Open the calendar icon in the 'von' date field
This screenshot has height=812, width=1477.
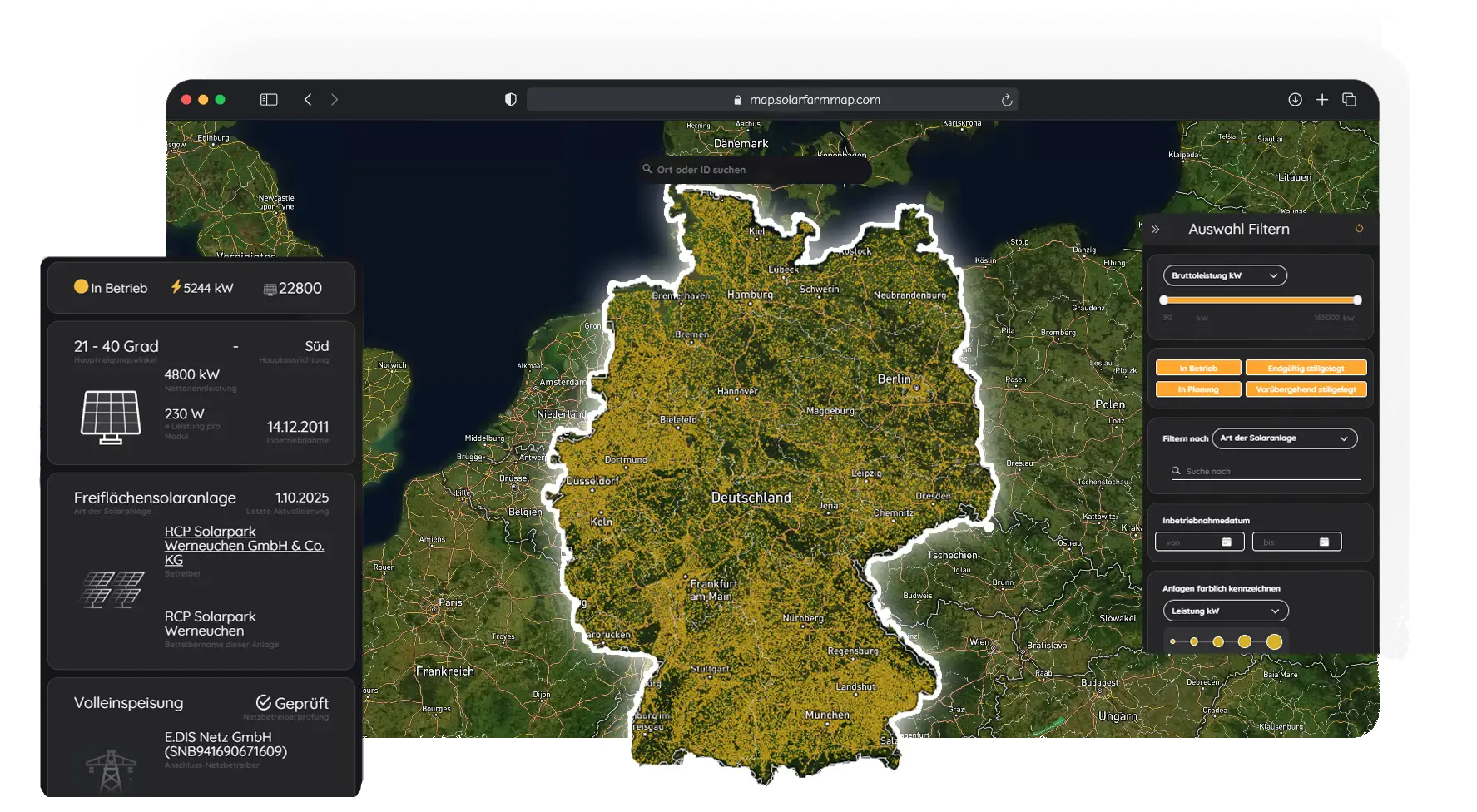click(x=1226, y=542)
